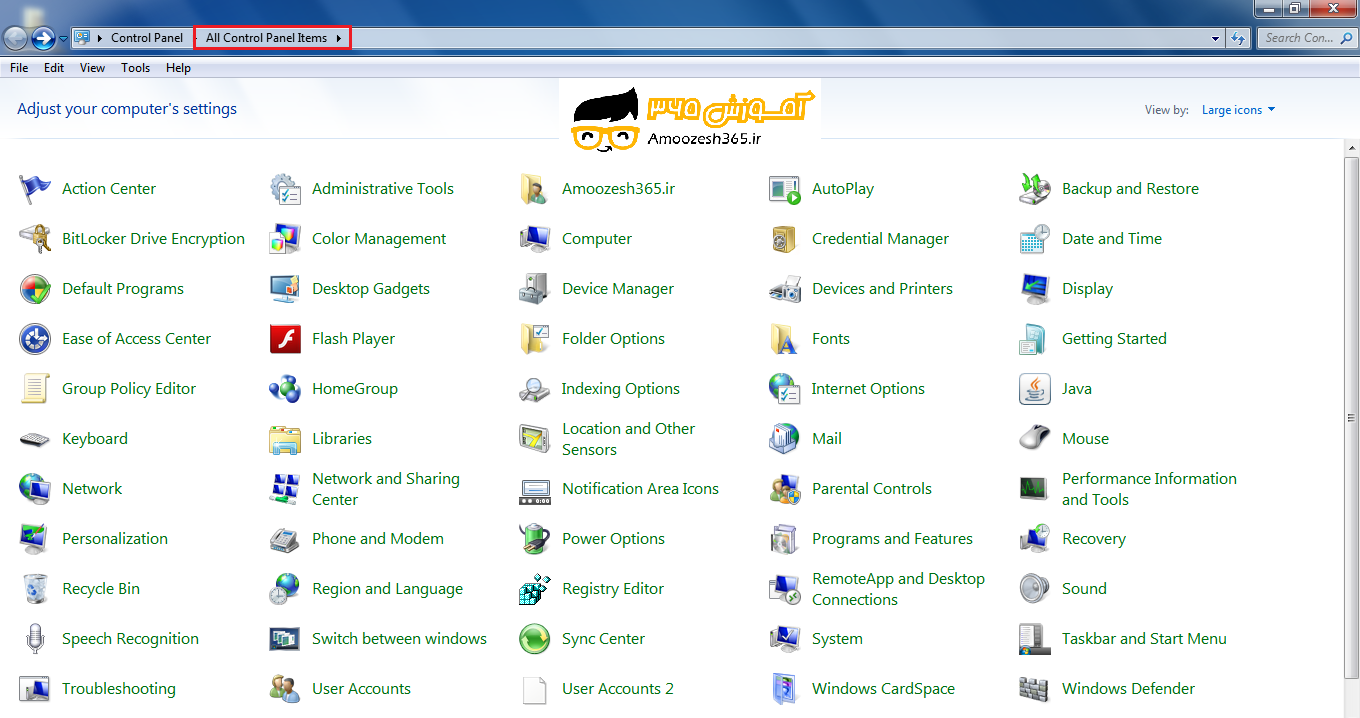This screenshot has width=1360, height=718.
Task: Click the HomeGroup spheres icon
Action: 285,389
